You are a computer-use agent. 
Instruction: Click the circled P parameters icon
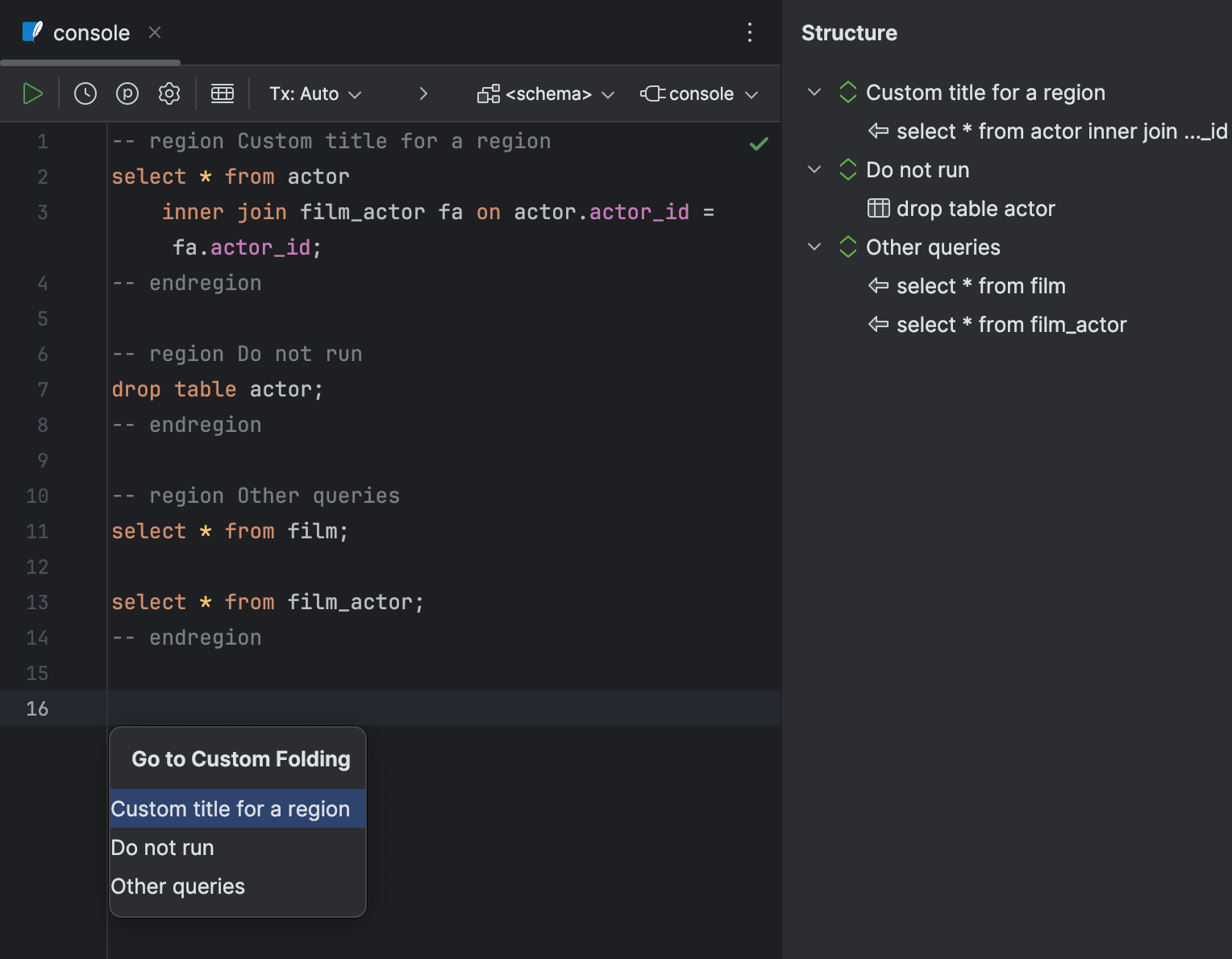pos(127,93)
